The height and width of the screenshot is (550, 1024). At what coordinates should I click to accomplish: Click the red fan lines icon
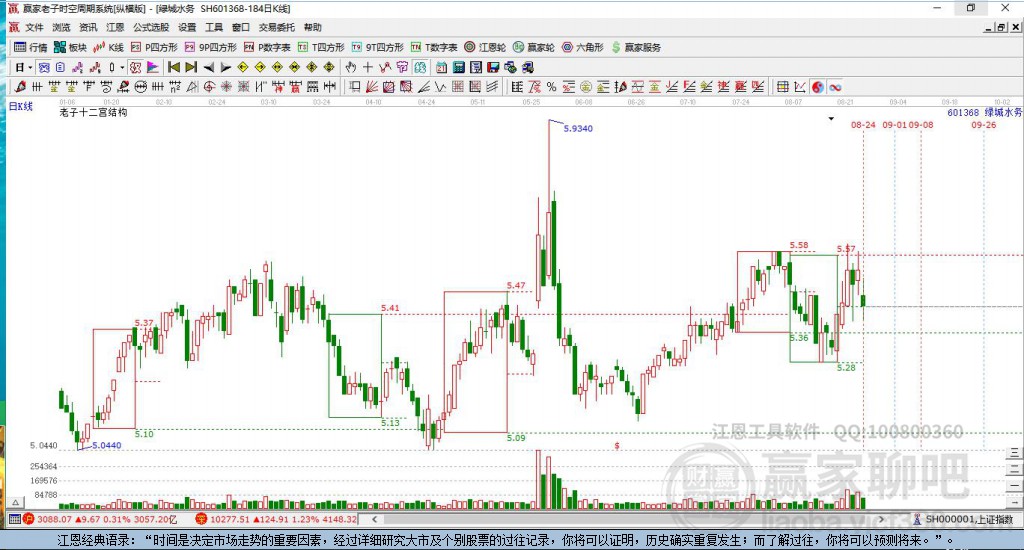372,87
